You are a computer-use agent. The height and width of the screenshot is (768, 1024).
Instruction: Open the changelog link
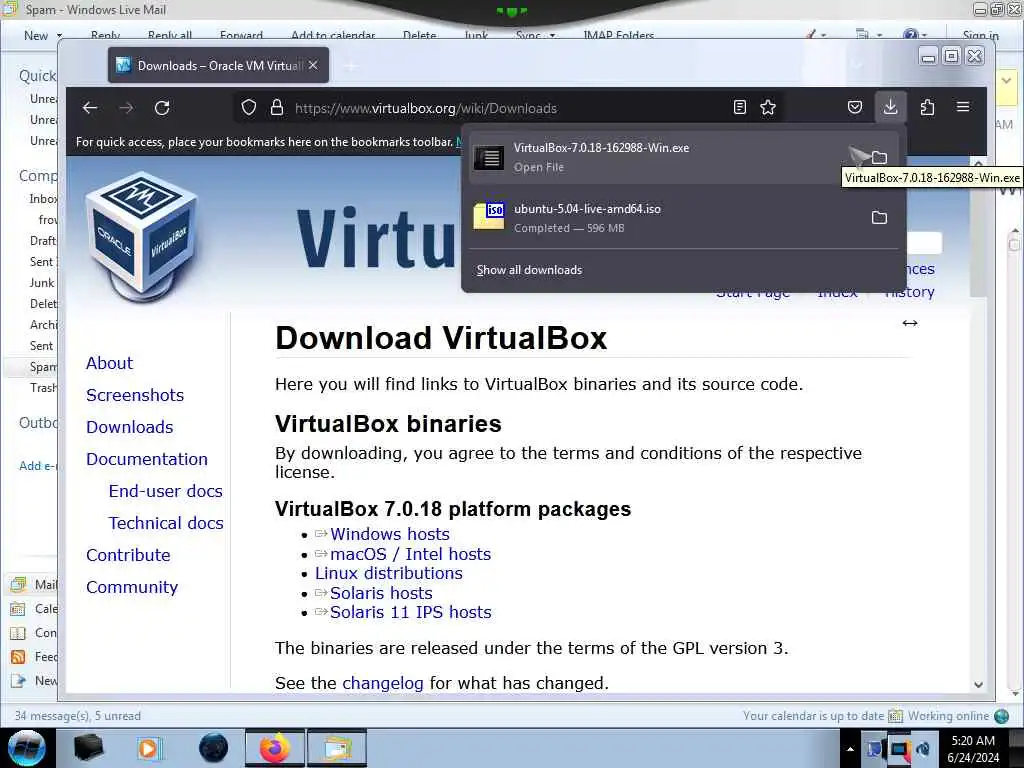pyautogui.click(x=383, y=683)
